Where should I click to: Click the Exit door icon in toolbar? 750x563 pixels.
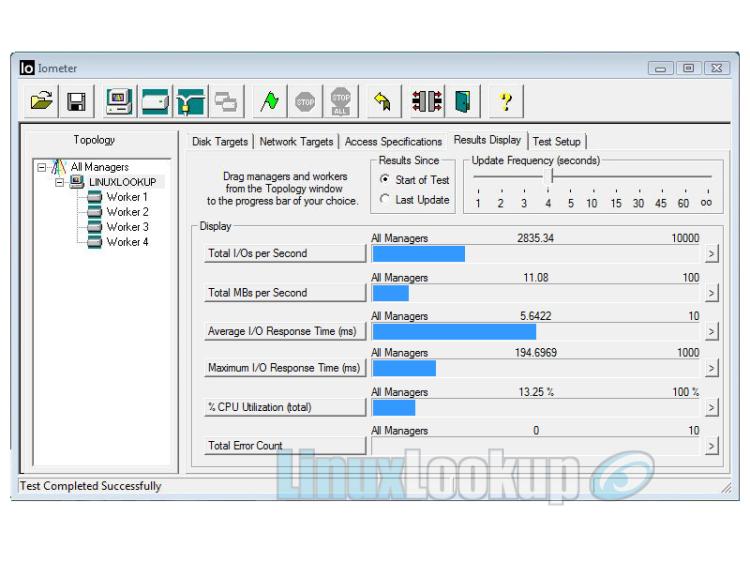pyautogui.click(x=462, y=101)
